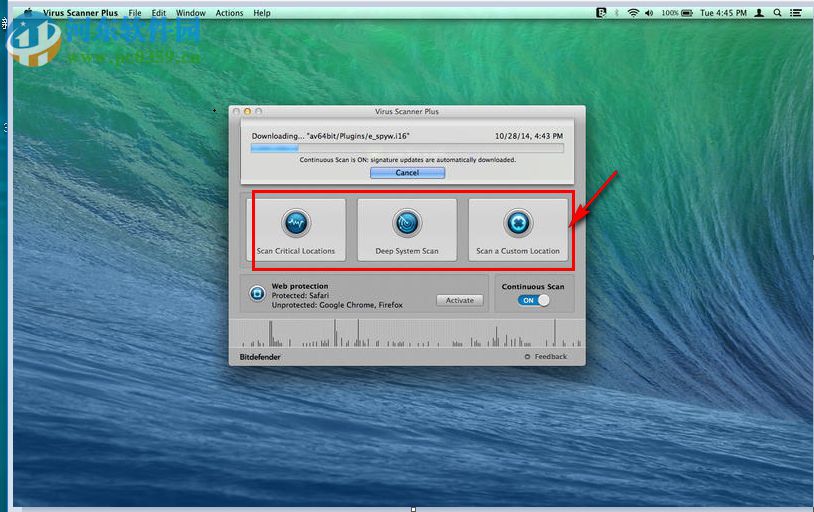Image resolution: width=814 pixels, height=512 pixels.
Task: Click the Web protection shield icon
Action: coord(257,294)
